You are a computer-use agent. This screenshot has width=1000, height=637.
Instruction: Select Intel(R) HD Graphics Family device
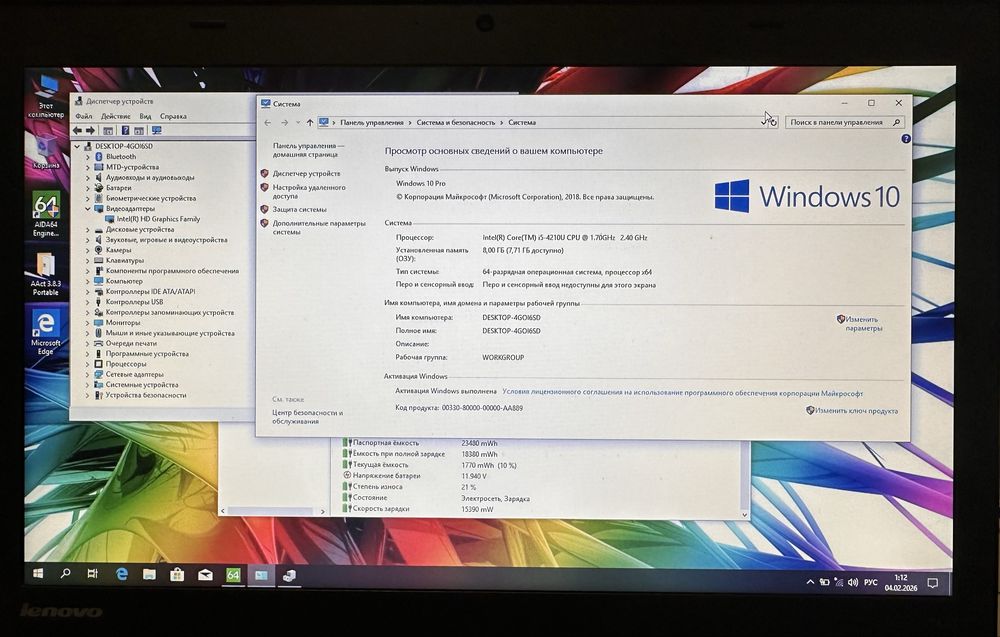[x=158, y=219]
